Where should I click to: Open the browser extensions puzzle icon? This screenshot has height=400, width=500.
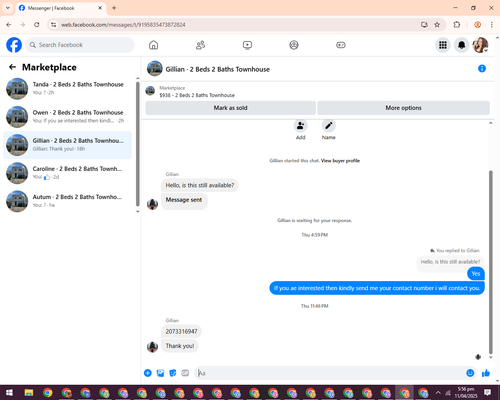tap(457, 24)
